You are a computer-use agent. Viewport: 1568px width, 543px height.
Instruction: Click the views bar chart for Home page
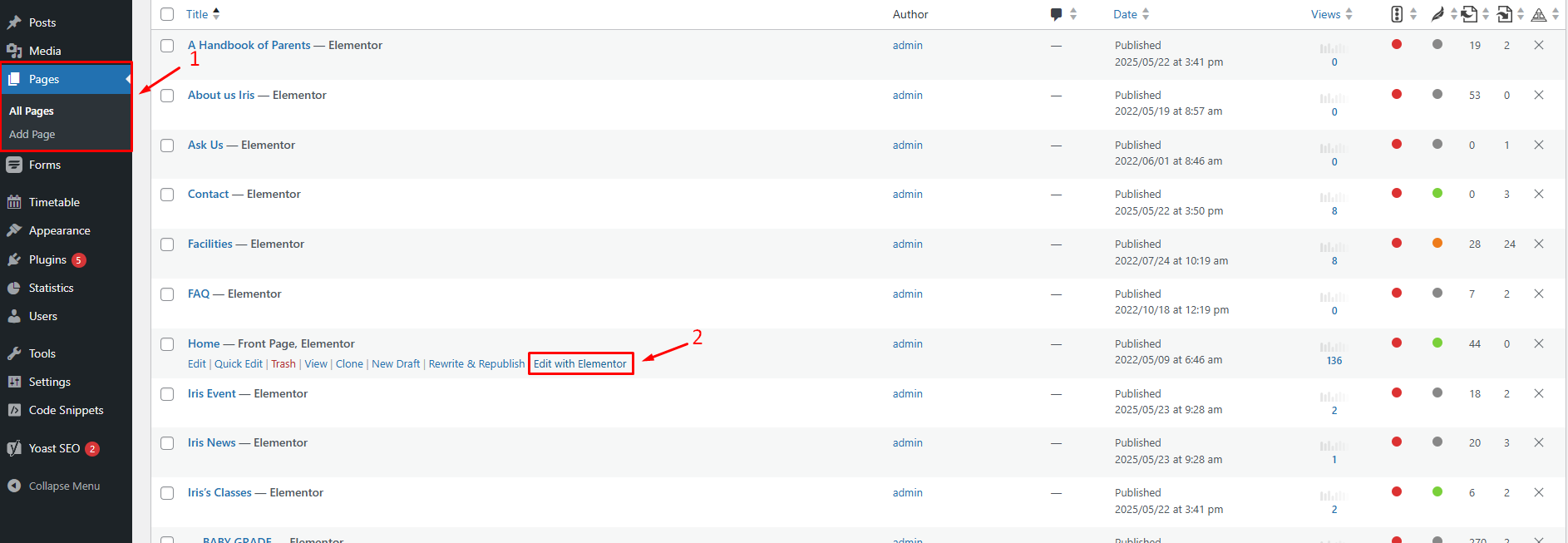click(x=1334, y=348)
